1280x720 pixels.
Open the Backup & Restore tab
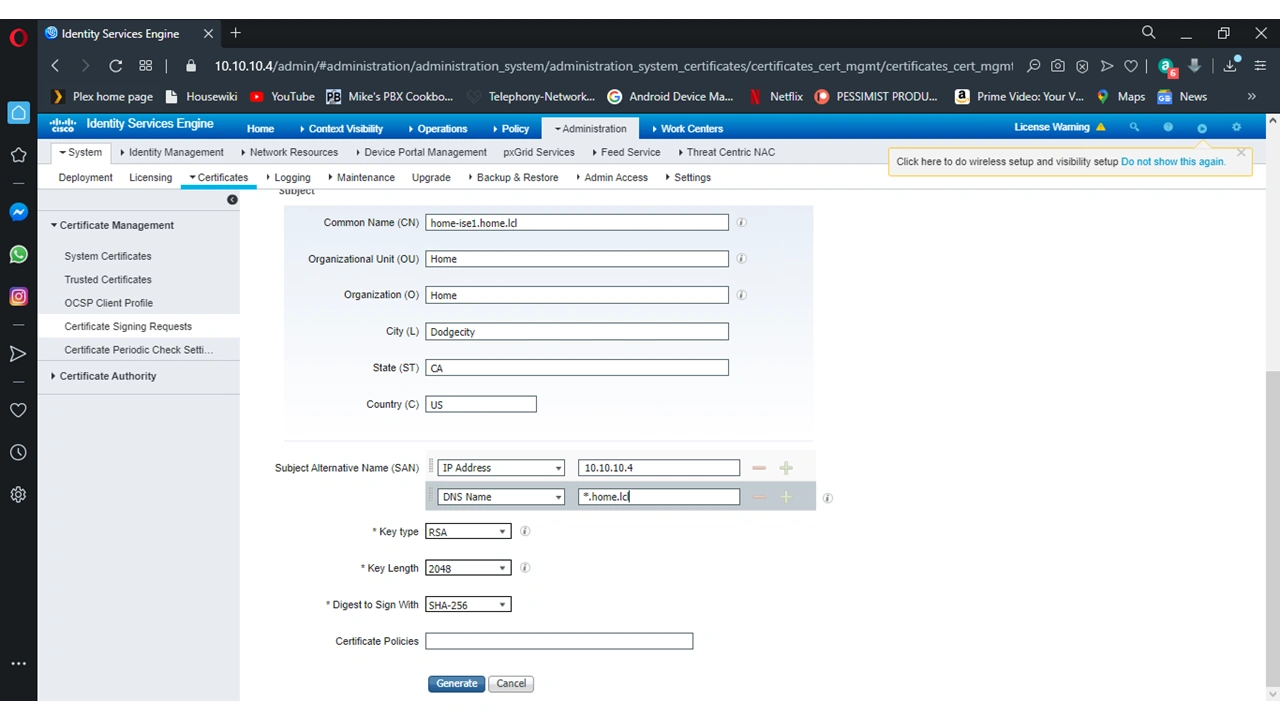coord(513,177)
